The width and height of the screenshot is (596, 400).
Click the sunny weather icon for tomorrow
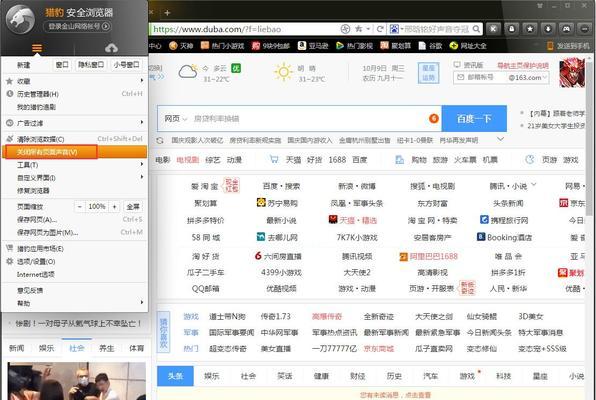[x=283, y=72]
